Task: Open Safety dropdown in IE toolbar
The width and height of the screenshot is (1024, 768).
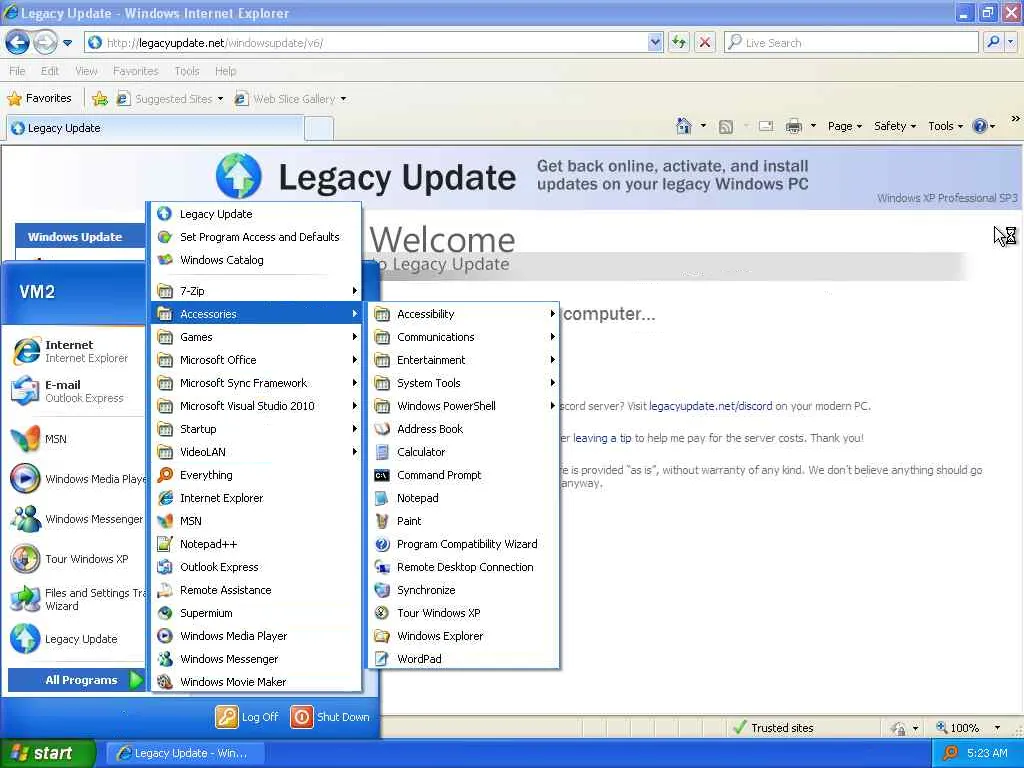Action: tap(895, 126)
